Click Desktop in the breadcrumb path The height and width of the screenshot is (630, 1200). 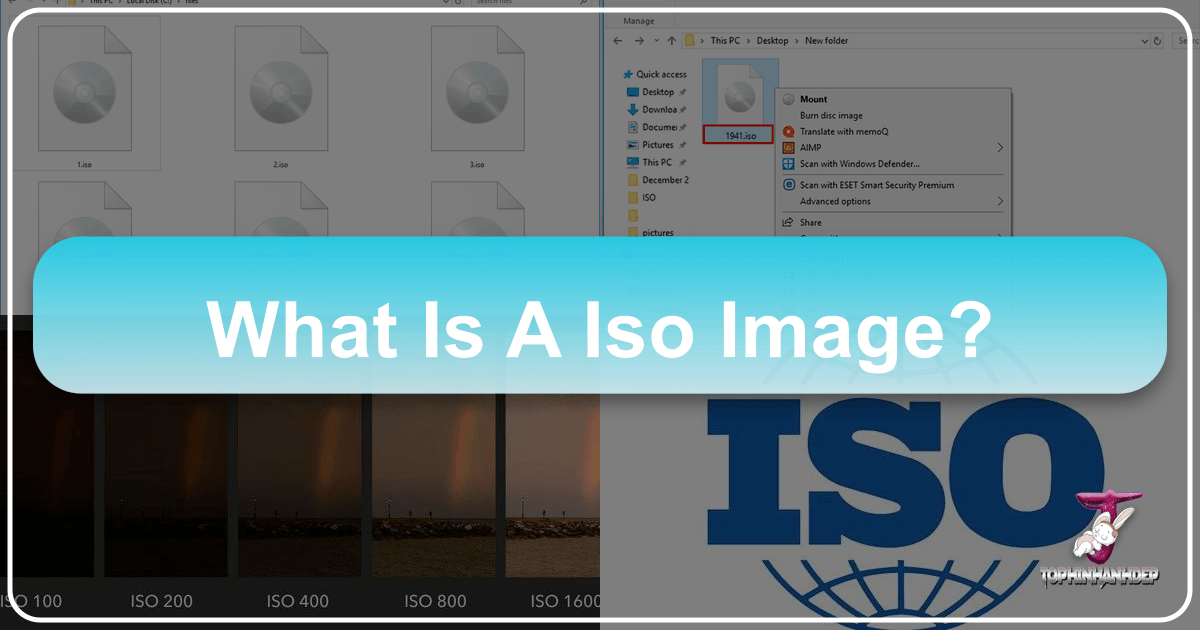pyautogui.click(x=772, y=41)
